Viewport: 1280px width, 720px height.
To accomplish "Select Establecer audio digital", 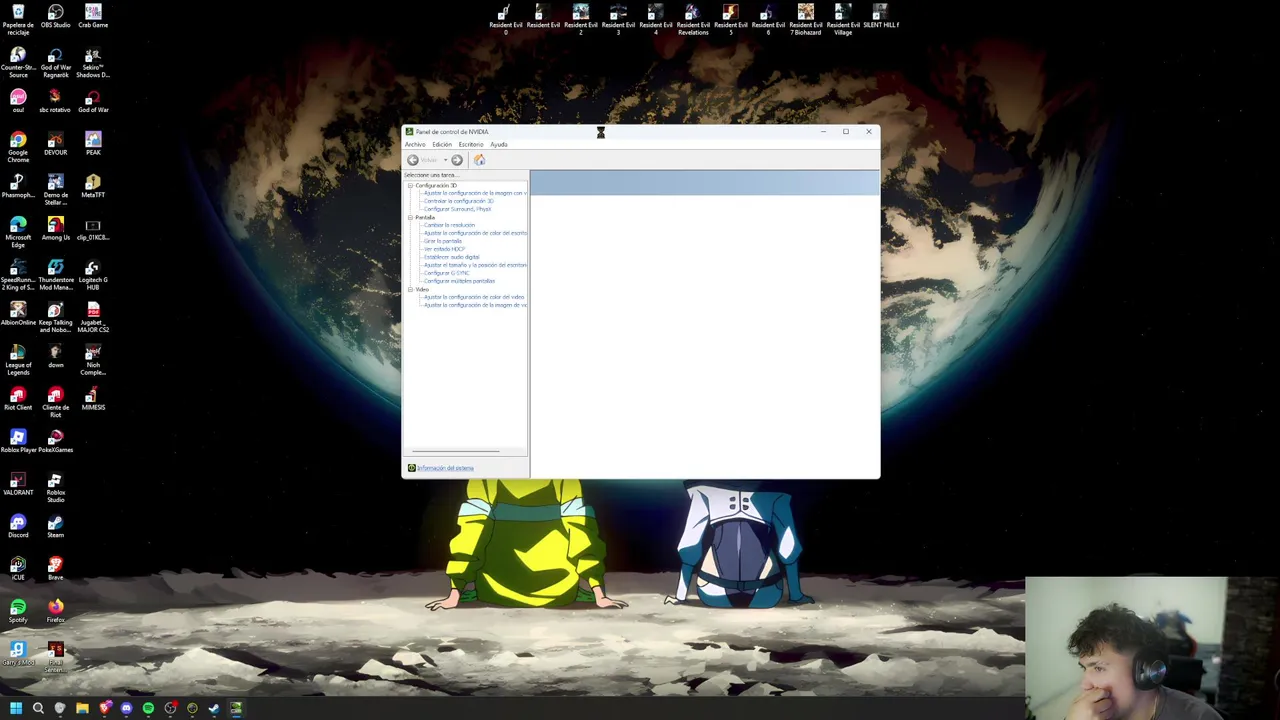I will [x=452, y=257].
